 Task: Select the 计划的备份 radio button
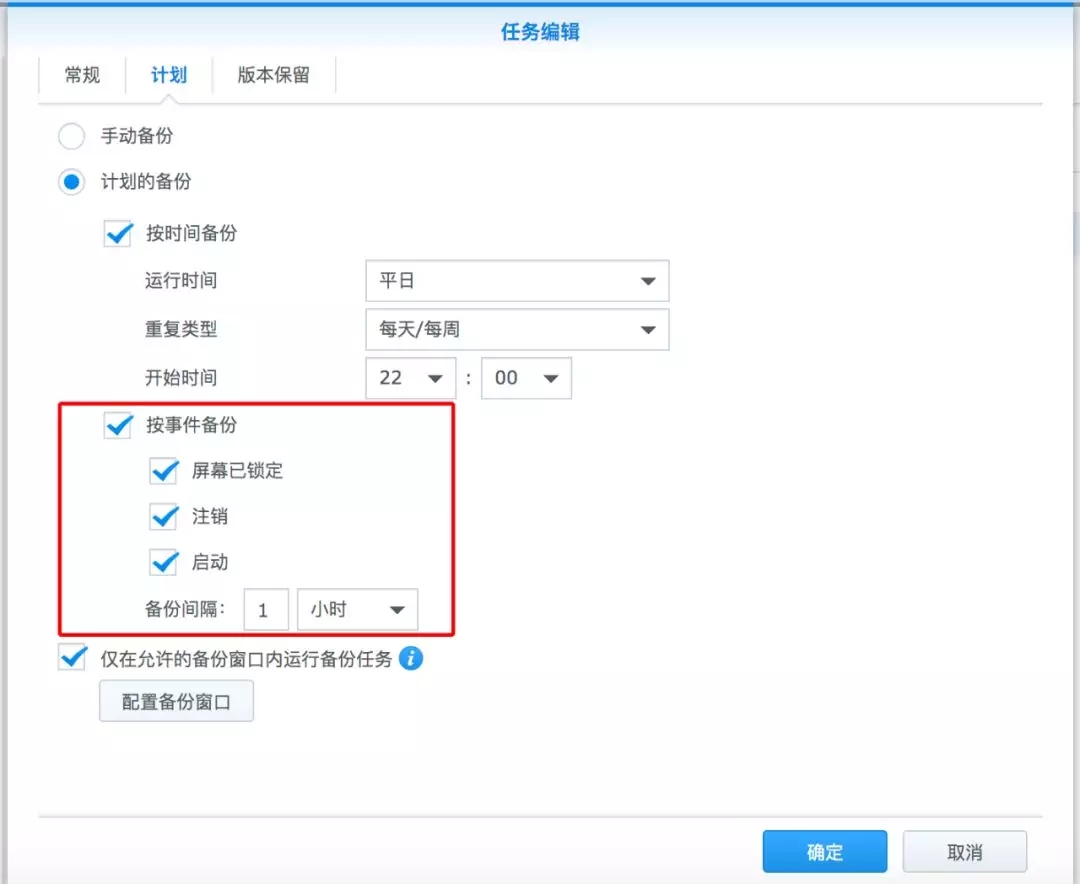coord(71,182)
